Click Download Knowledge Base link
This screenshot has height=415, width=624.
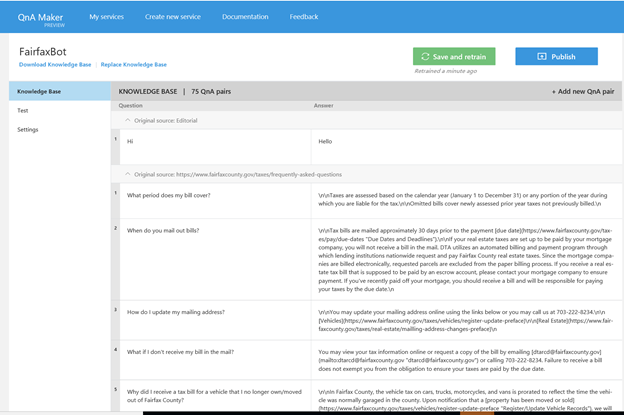[x=55, y=64]
